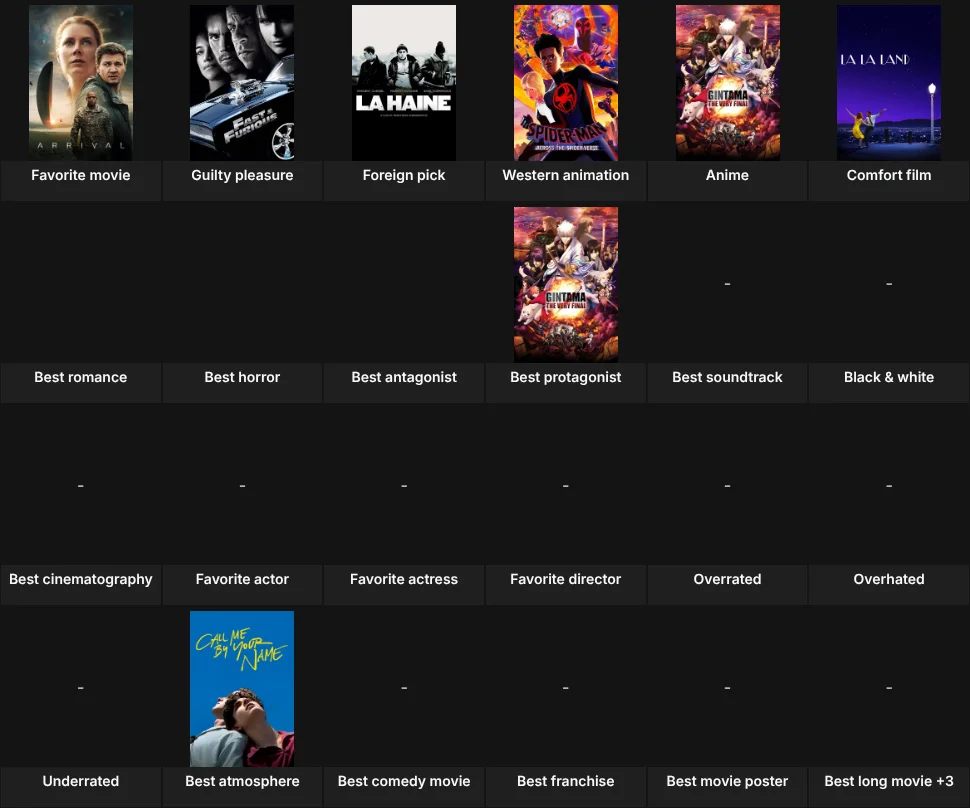Select the Overhated label
970x808 pixels.
tap(889, 579)
